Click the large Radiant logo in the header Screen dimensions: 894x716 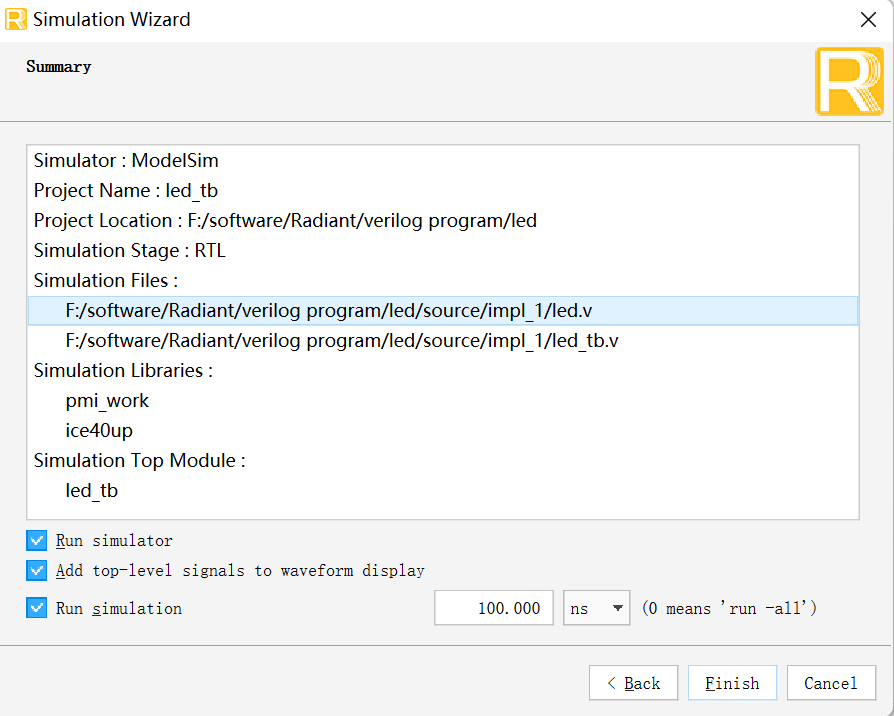[849, 82]
